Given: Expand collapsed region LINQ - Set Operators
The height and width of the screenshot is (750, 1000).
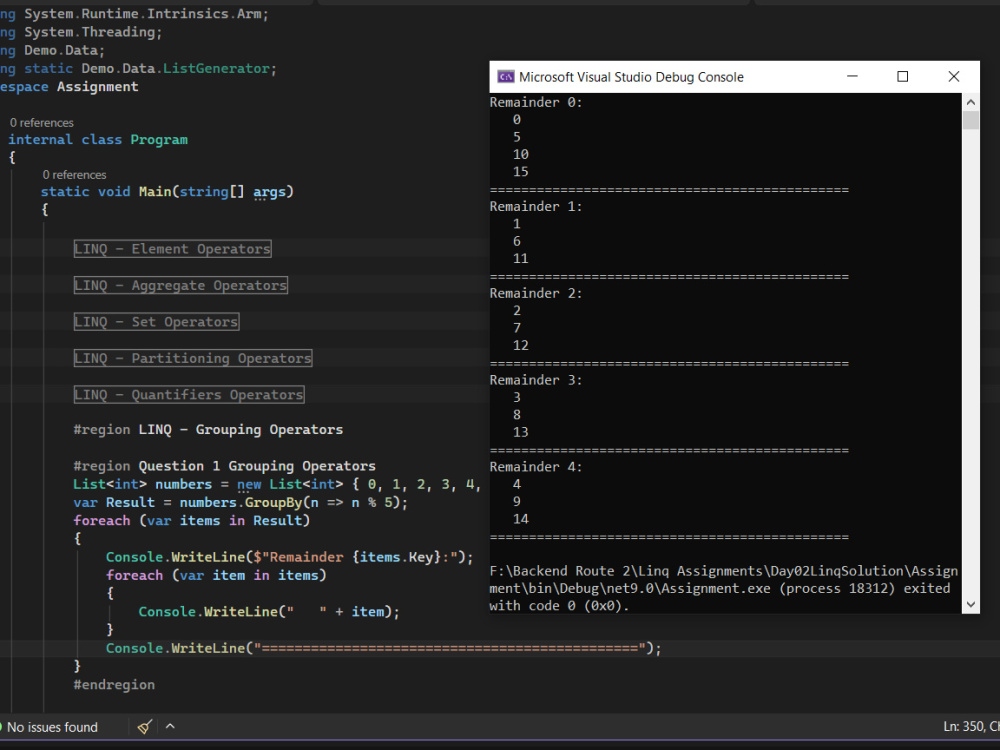Looking at the screenshot, I should coord(156,321).
